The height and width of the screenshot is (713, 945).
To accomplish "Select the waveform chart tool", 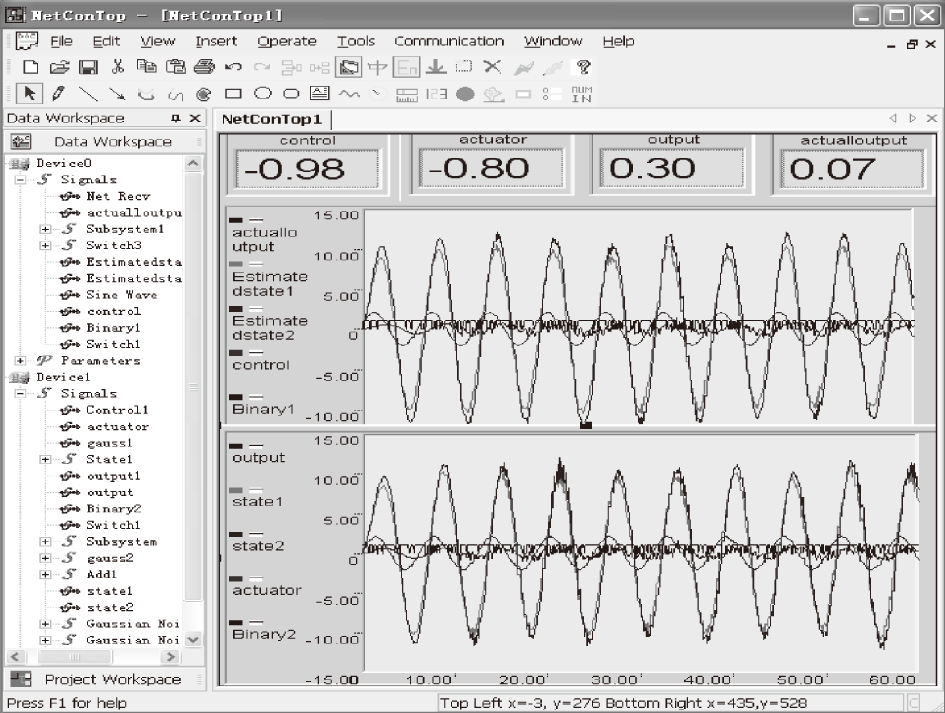I will [x=349, y=93].
